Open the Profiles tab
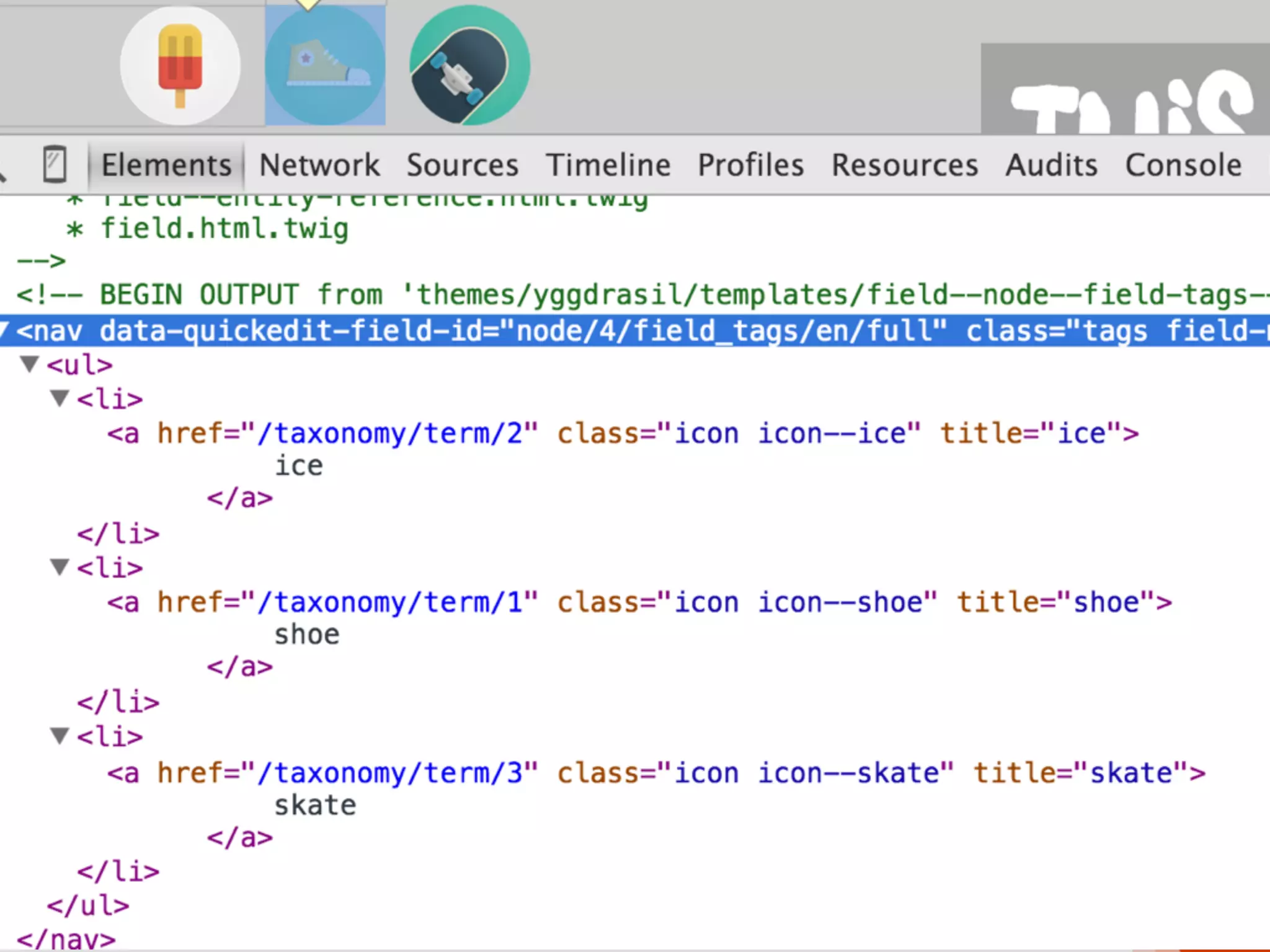Viewport: 1270px width, 952px height. 751,165
